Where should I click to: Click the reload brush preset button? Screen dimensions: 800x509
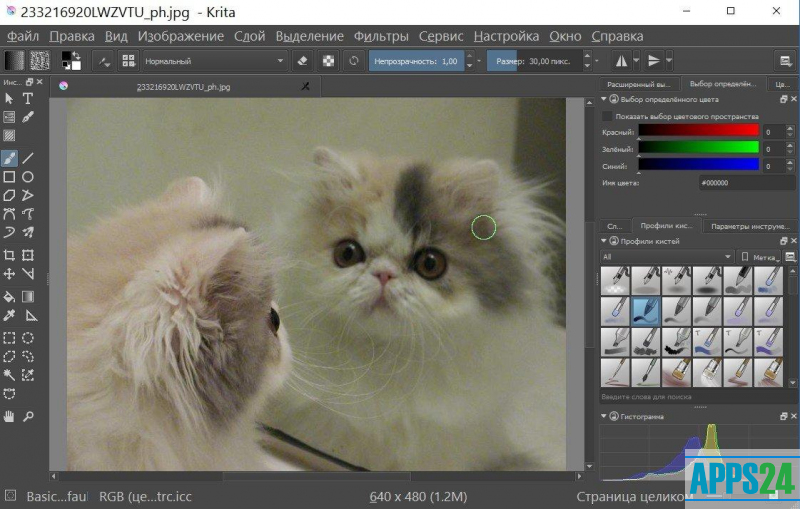point(354,61)
